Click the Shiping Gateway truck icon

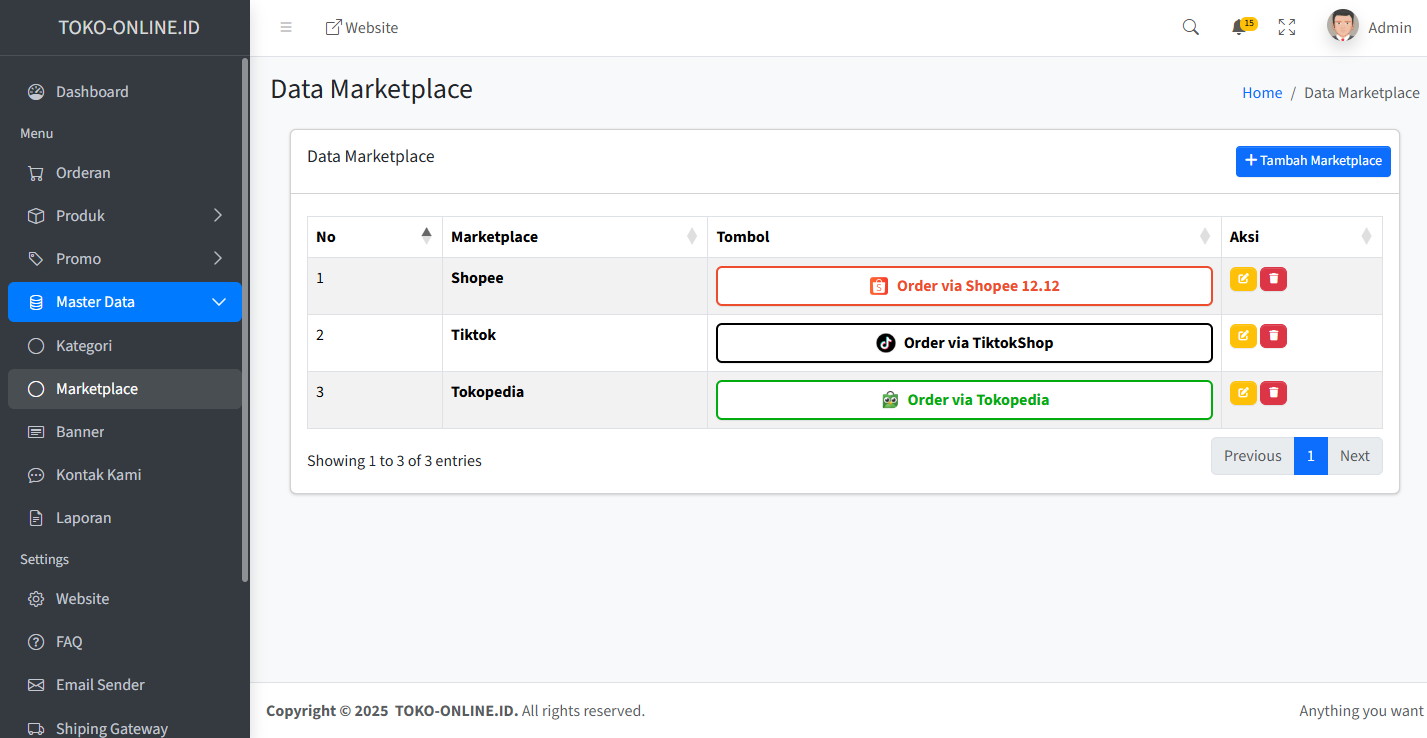[36, 729]
